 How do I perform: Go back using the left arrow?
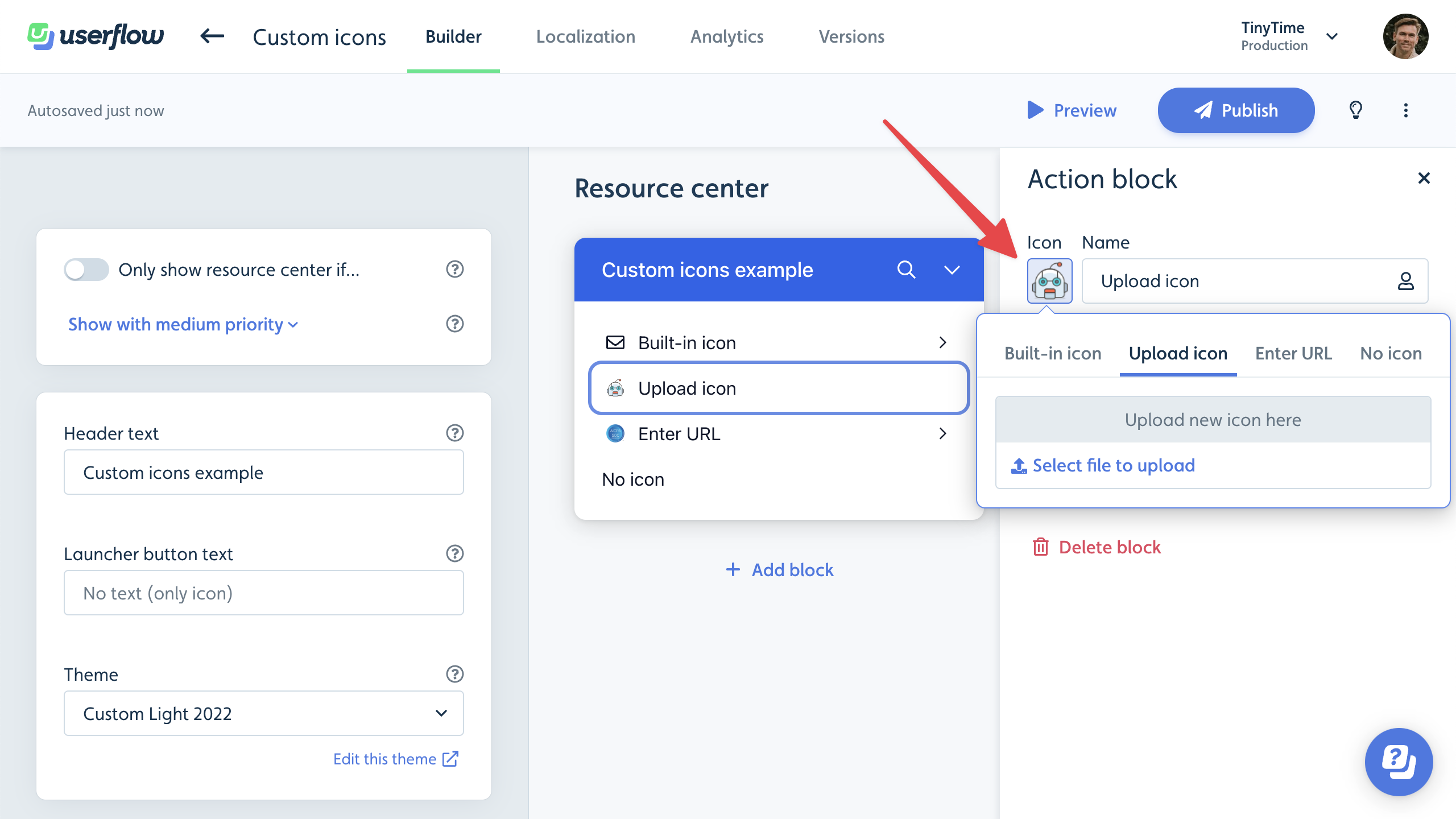click(x=212, y=36)
